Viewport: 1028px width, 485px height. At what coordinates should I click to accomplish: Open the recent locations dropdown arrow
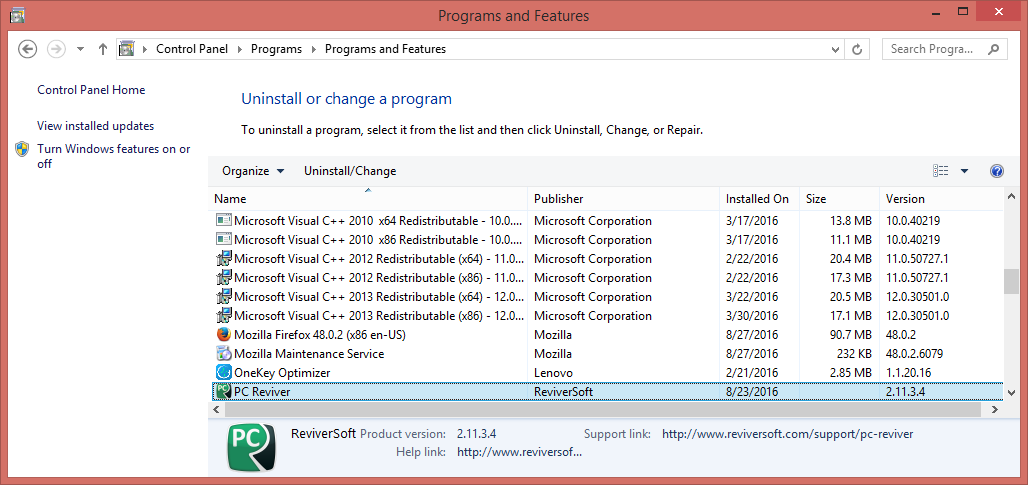80,49
